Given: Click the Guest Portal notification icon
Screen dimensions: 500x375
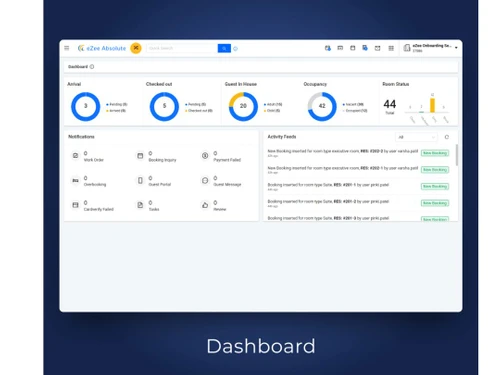Looking at the screenshot, I should click(140, 180).
